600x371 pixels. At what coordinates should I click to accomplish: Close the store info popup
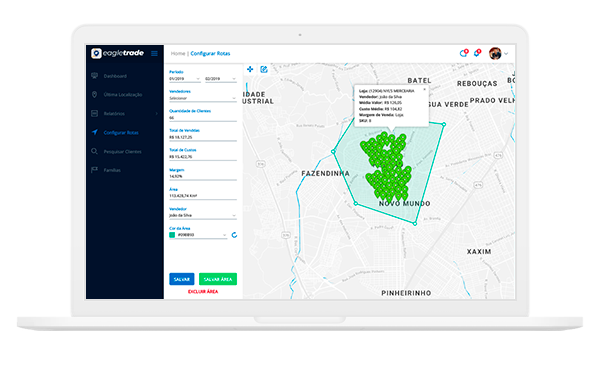click(424, 89)
